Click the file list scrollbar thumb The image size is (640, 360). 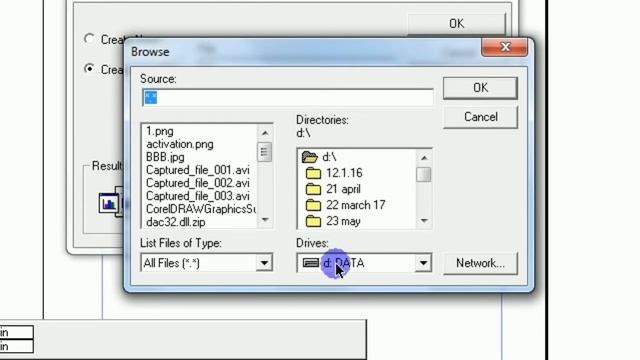coord(265,152)
